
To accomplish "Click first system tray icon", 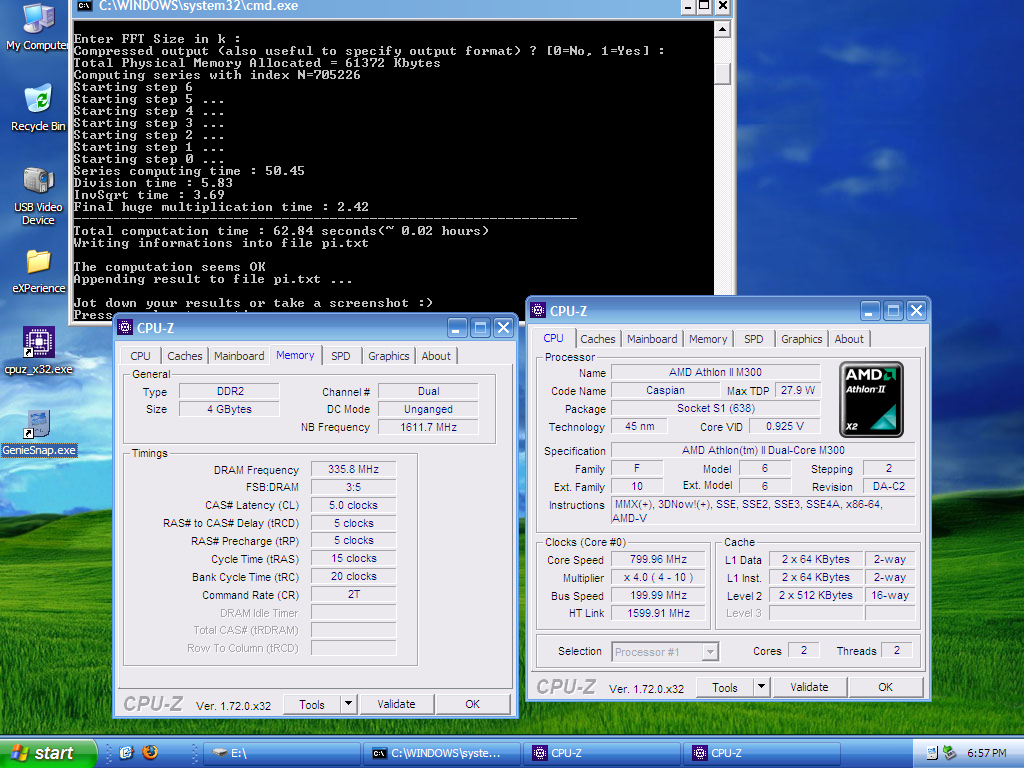I will [x=932, y=753].
